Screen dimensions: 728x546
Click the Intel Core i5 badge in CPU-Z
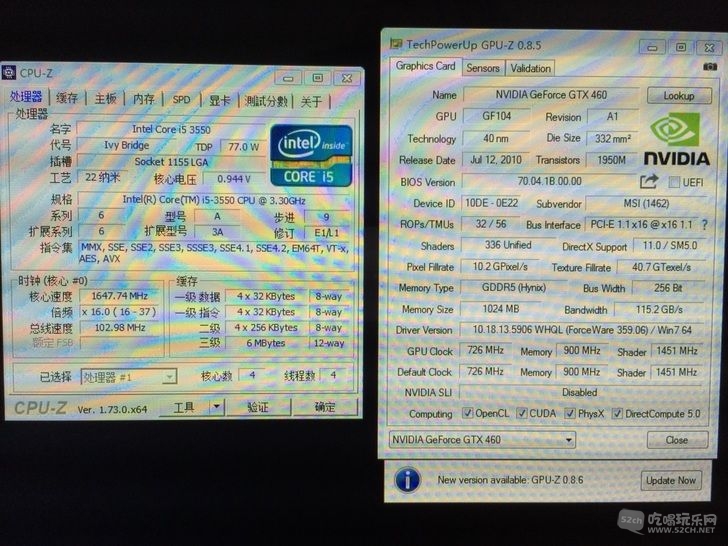[311, 156]
